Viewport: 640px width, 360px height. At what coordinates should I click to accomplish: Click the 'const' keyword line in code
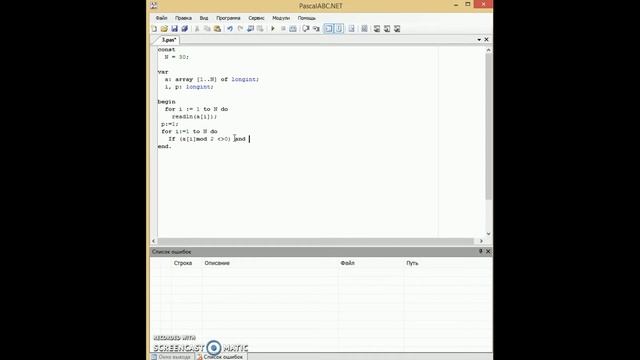[167, 50]
